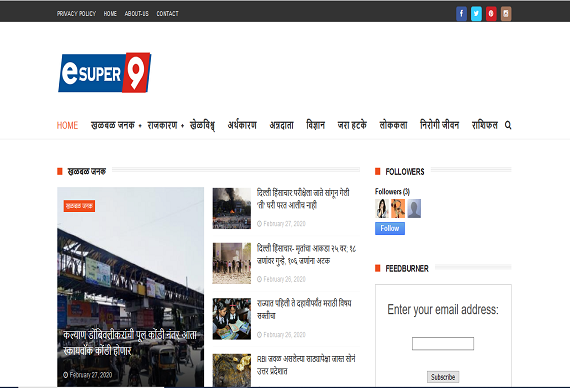The image size is (570, 388).
Task: Click the default silhouette follower avatar
Action: point(414,208)
